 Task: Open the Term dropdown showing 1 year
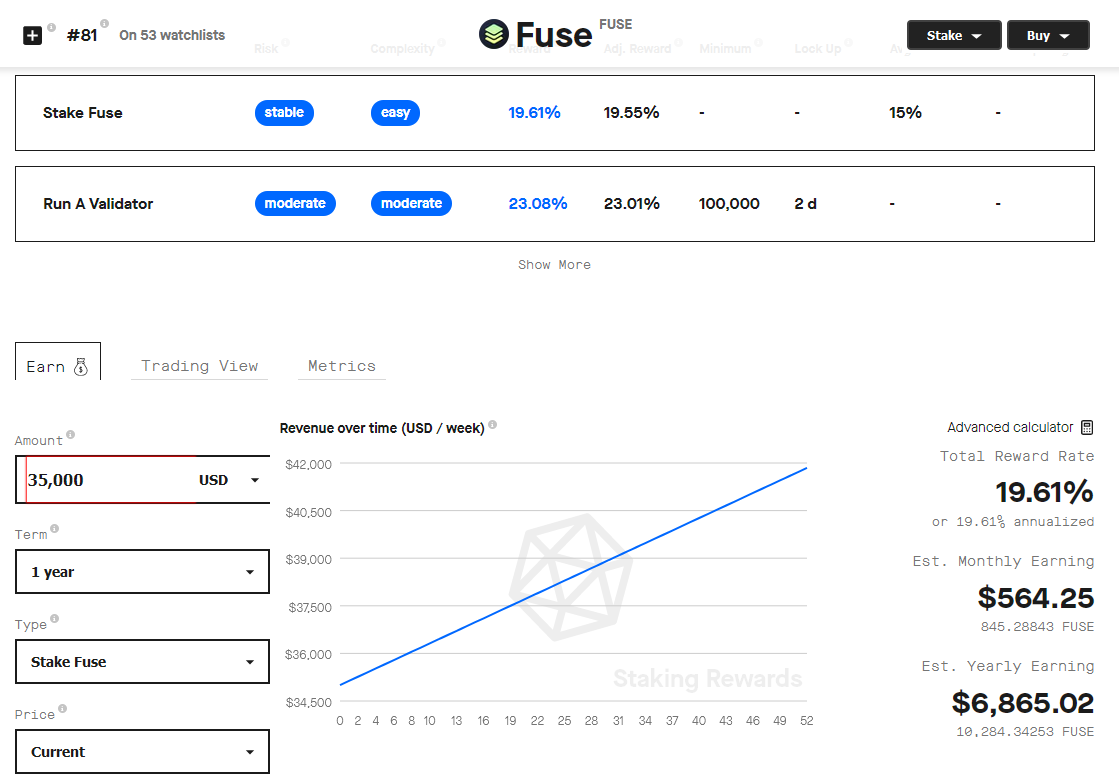pyautogui.click(x=143, y=572)
